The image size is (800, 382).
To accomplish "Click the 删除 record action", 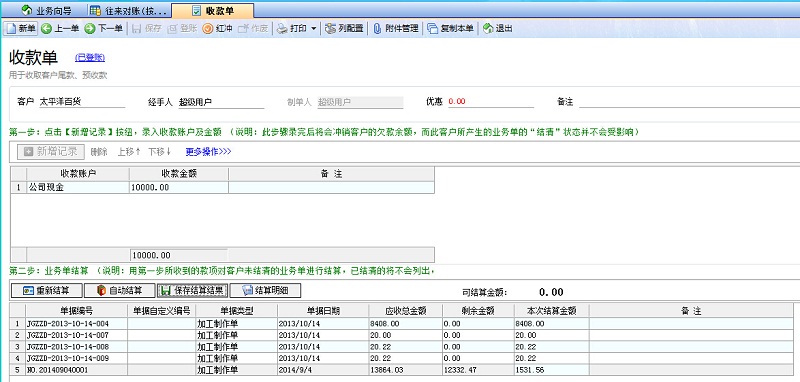I will pyautogui.click(x=99, y=151).
